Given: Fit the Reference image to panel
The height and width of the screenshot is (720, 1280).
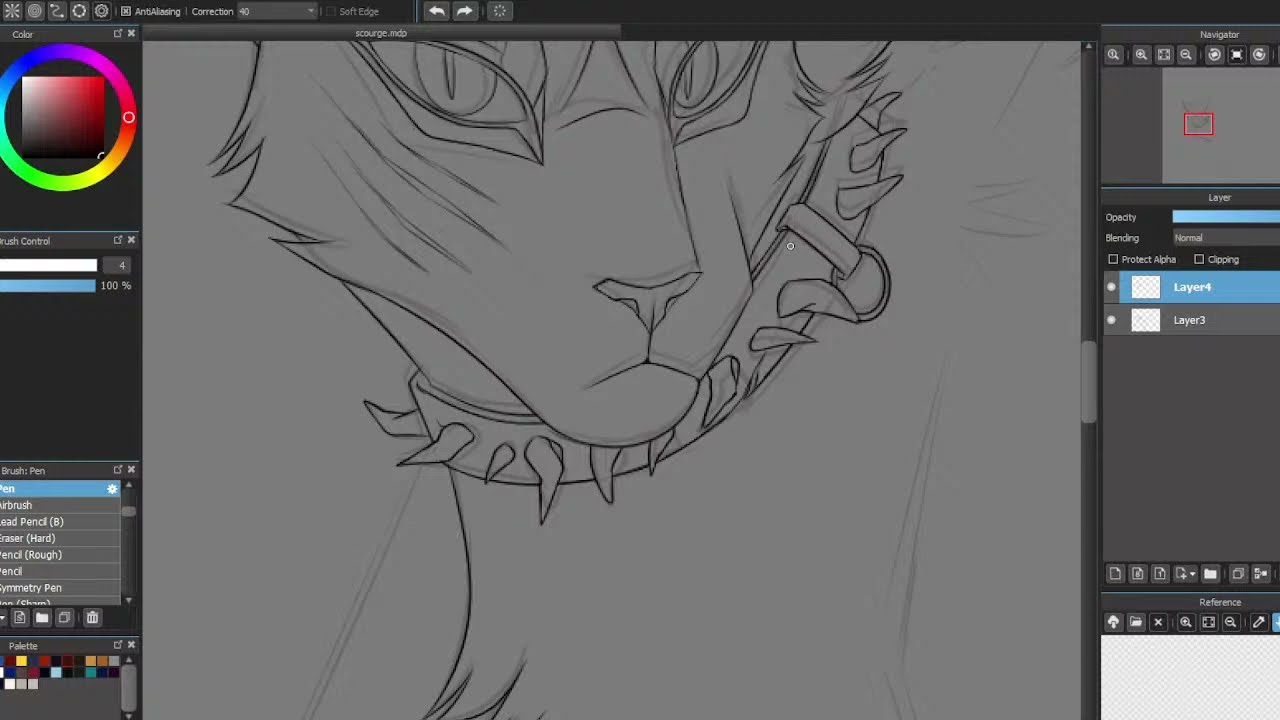Looking at the screenshot, I should point(1208,622).
